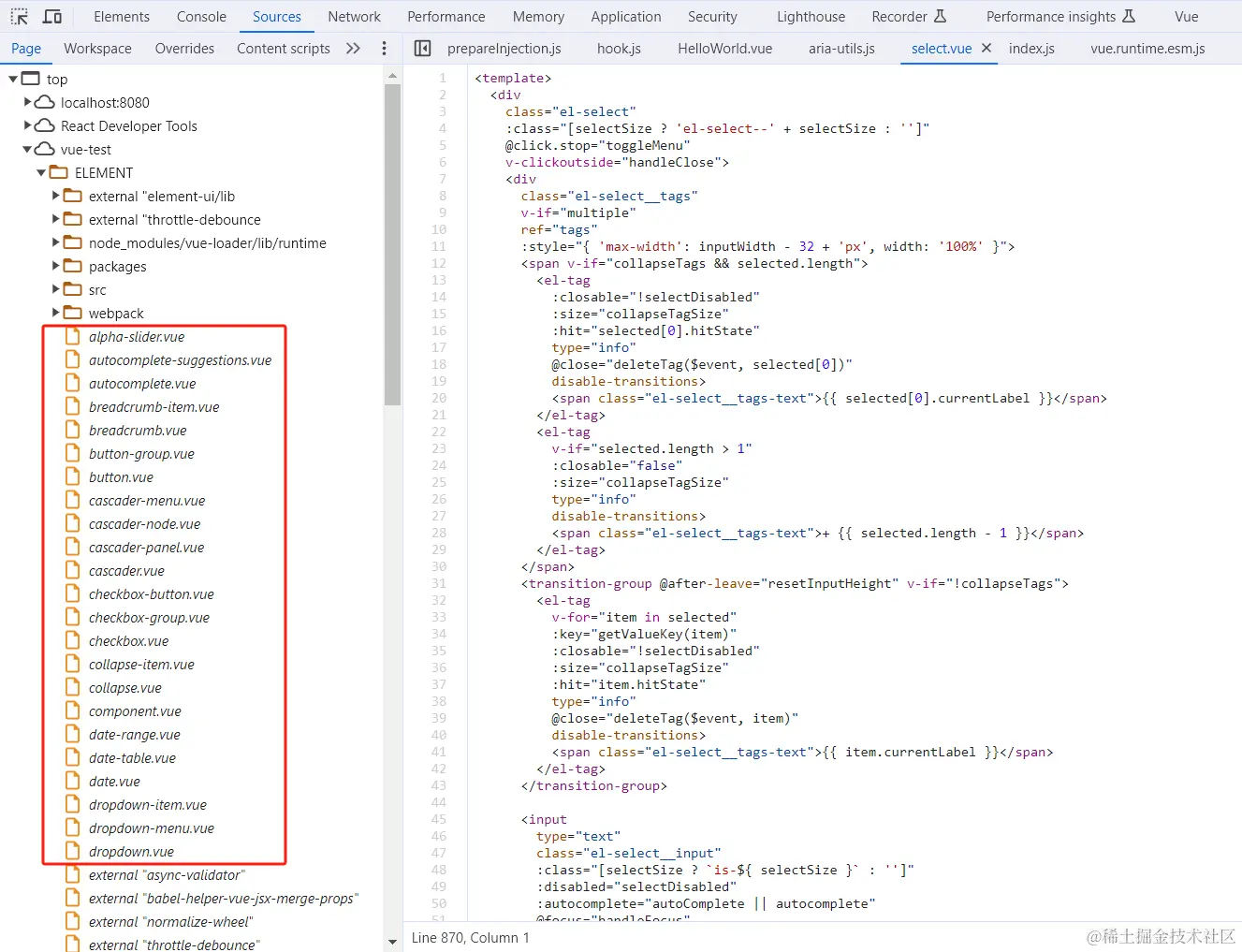Switch to the prepareInjection.js file tab
The height and width of the screenshot is (952, 1242).
504,49
